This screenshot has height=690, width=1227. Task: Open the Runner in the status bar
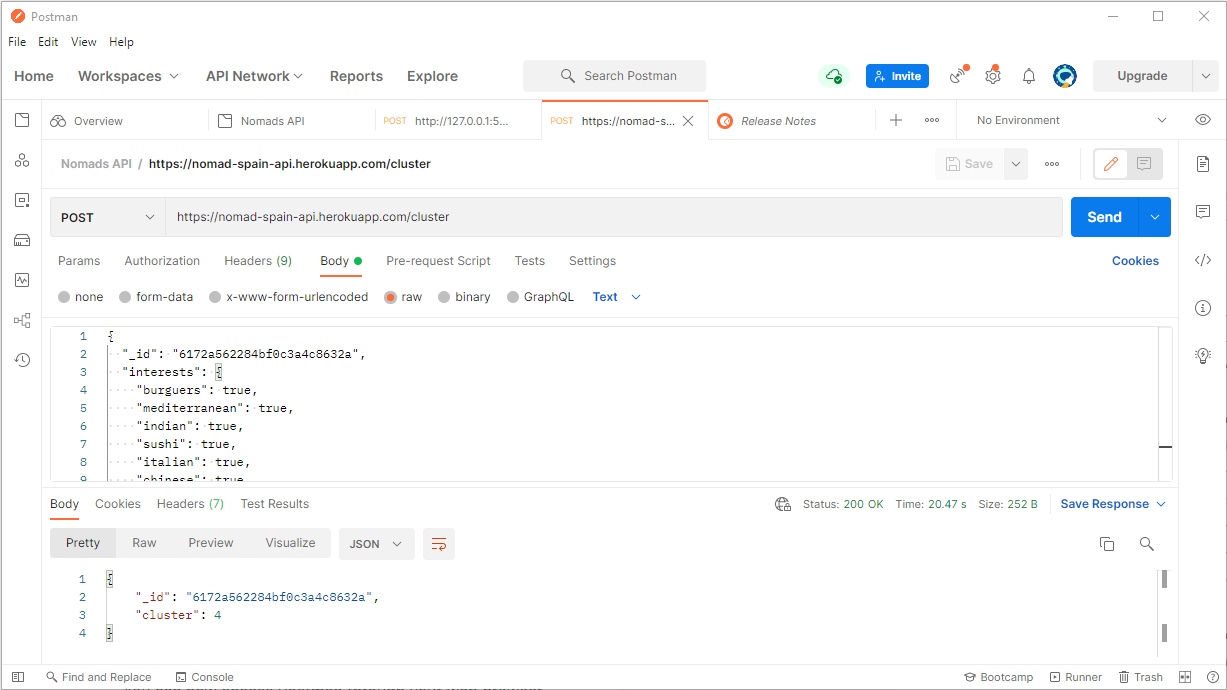1075,677
